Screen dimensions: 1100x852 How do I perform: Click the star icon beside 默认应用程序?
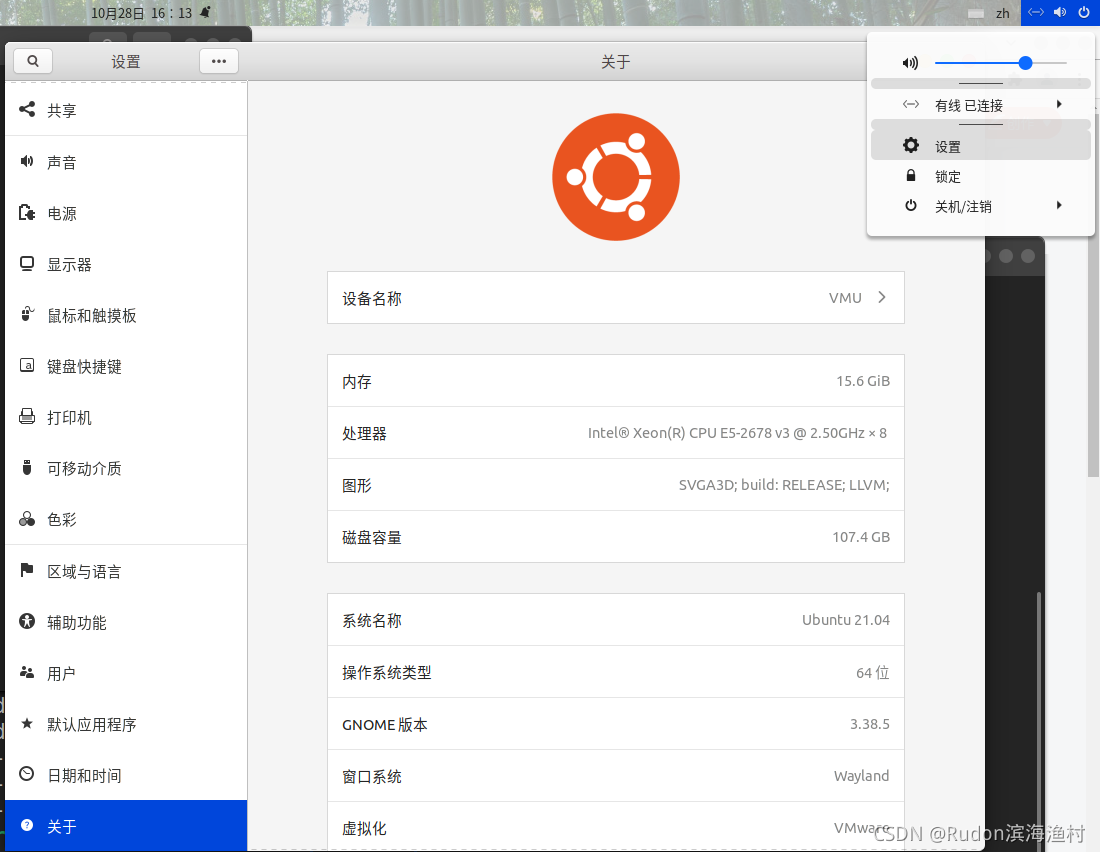27,723
